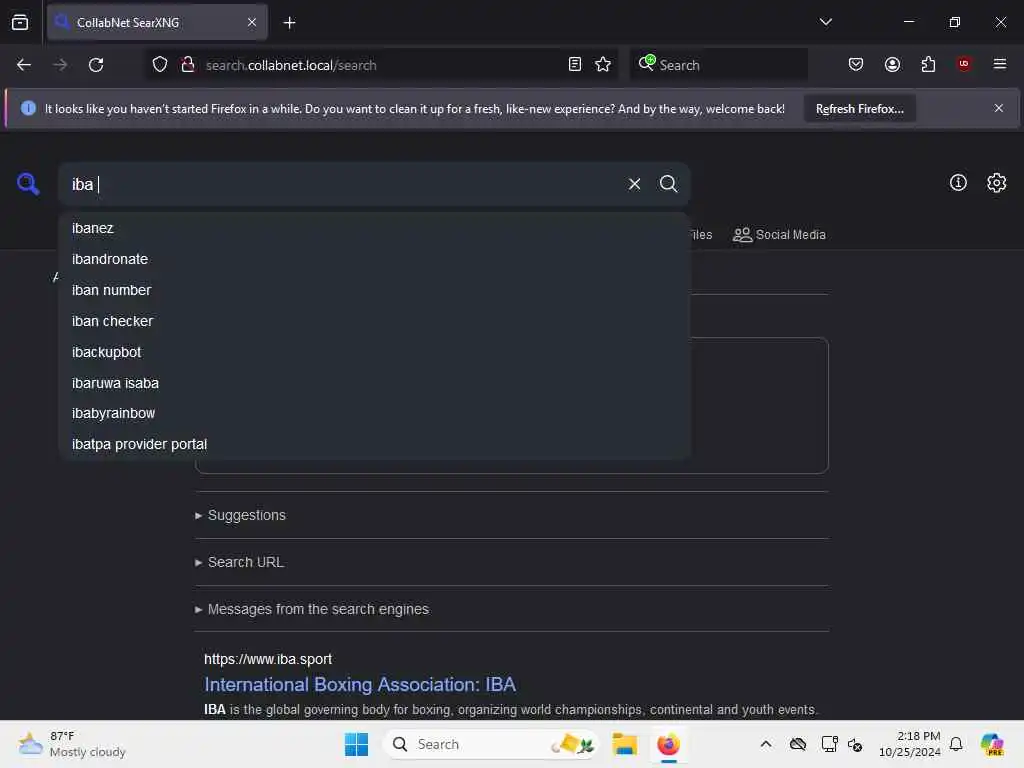Go back to the previous page

click(24, 65)
